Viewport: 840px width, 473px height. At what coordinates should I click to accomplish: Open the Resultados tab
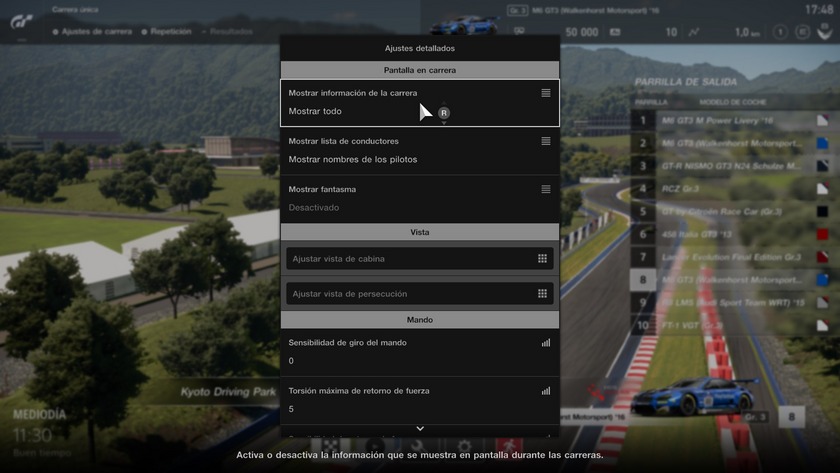(x=227, y=32)
